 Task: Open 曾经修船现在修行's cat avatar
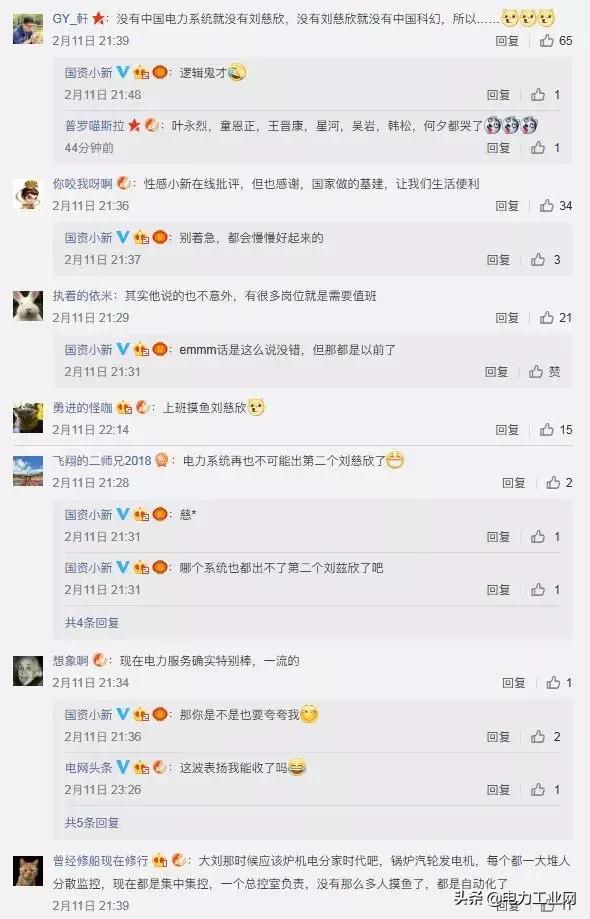(x=28, y=871)
